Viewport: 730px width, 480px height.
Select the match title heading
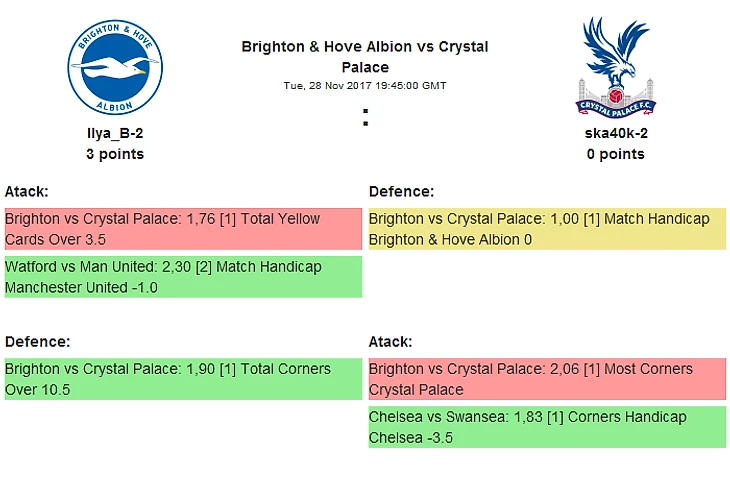coord(365,57)
